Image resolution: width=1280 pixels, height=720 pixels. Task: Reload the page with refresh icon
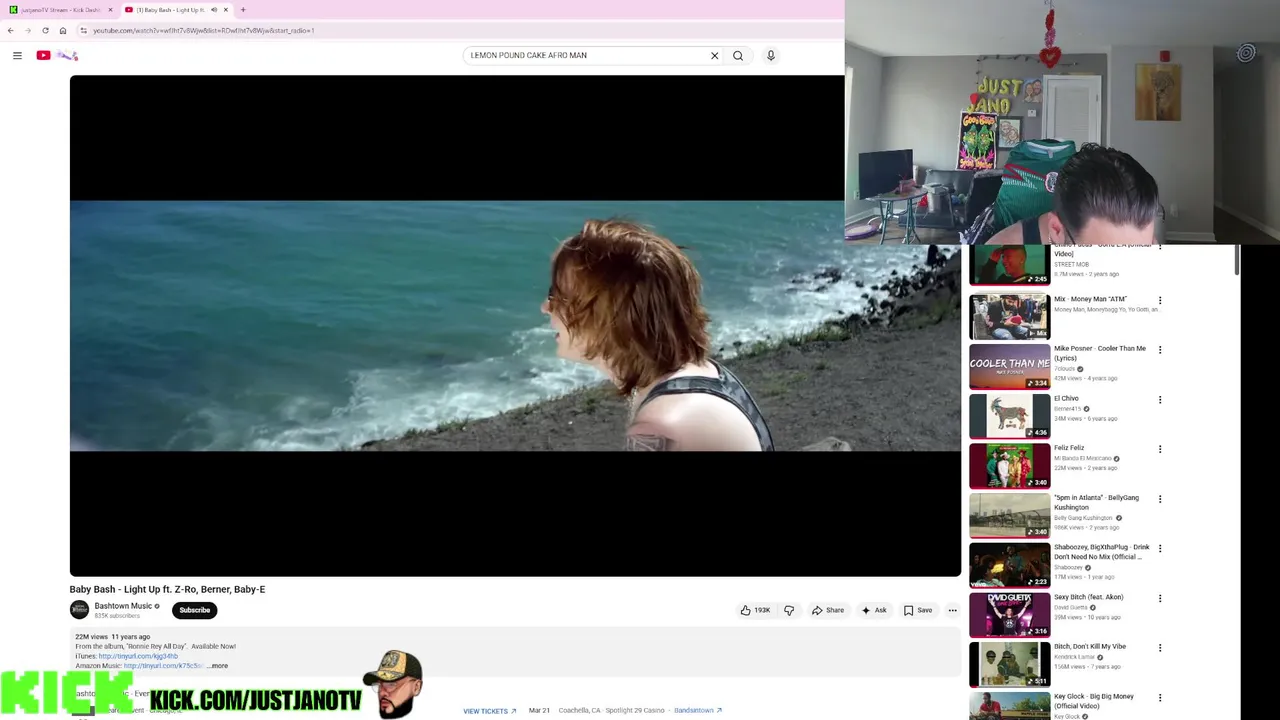45,30
